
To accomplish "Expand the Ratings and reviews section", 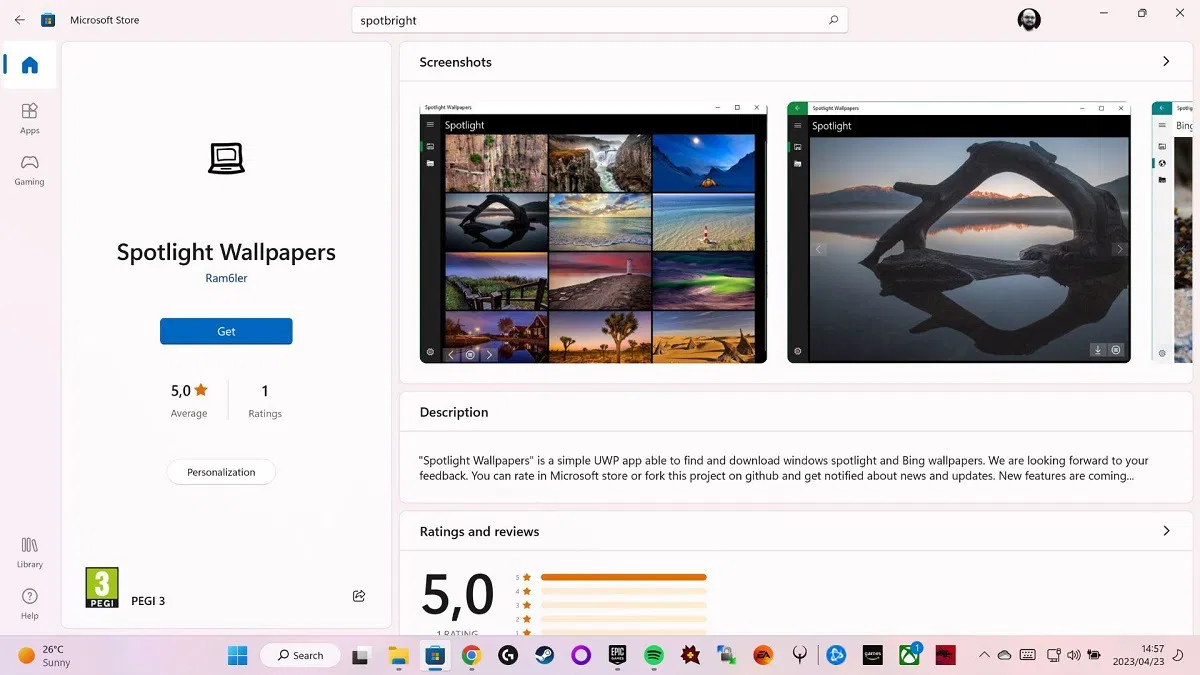I will pos(1166,531).
